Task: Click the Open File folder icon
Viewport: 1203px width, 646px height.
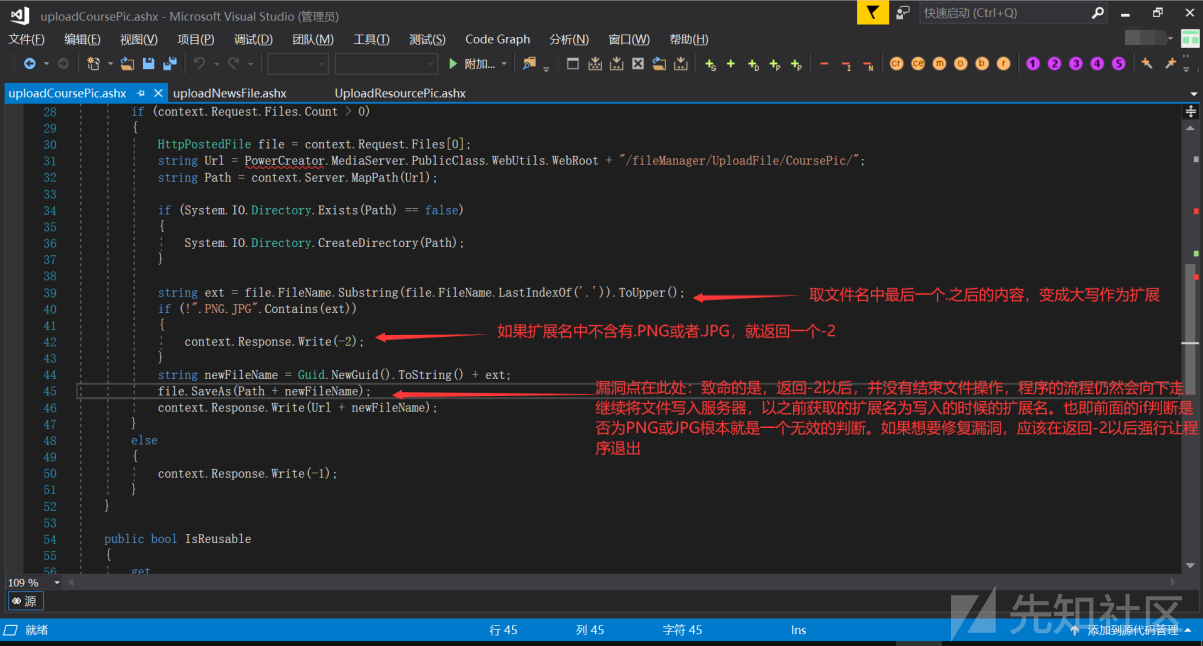Action: click(127, 64)
